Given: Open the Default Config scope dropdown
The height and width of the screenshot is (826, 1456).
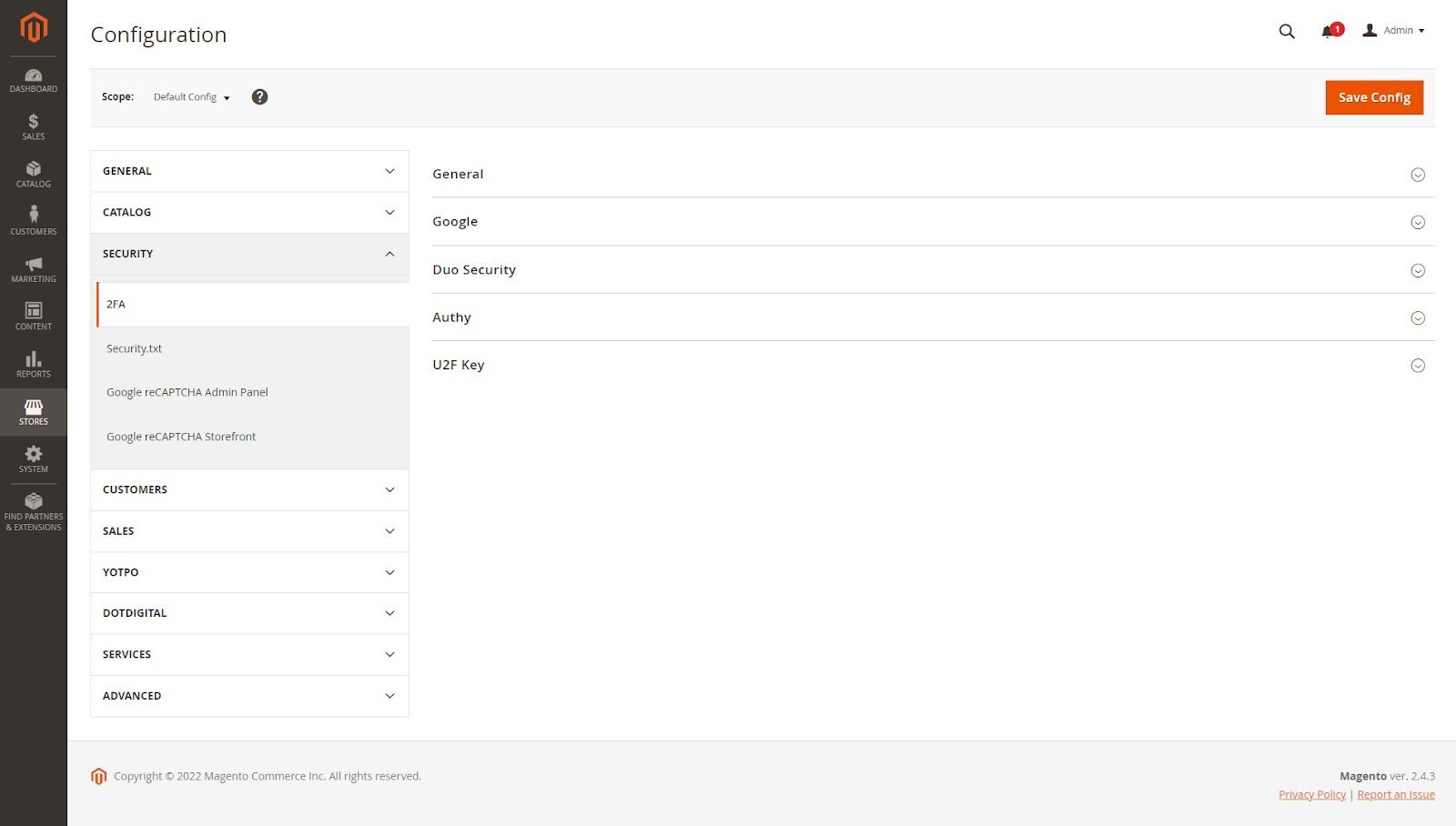Looking at the screenshot, I should point(191,96).
